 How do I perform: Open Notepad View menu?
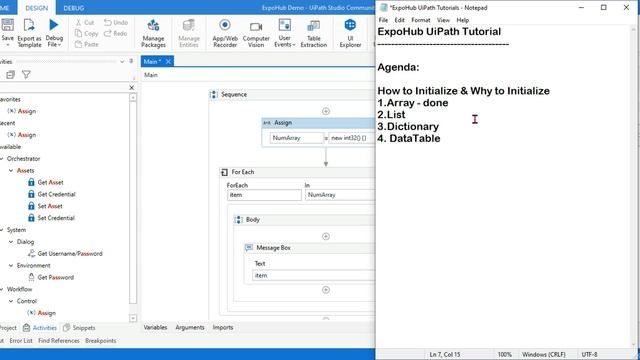(443, 20)
